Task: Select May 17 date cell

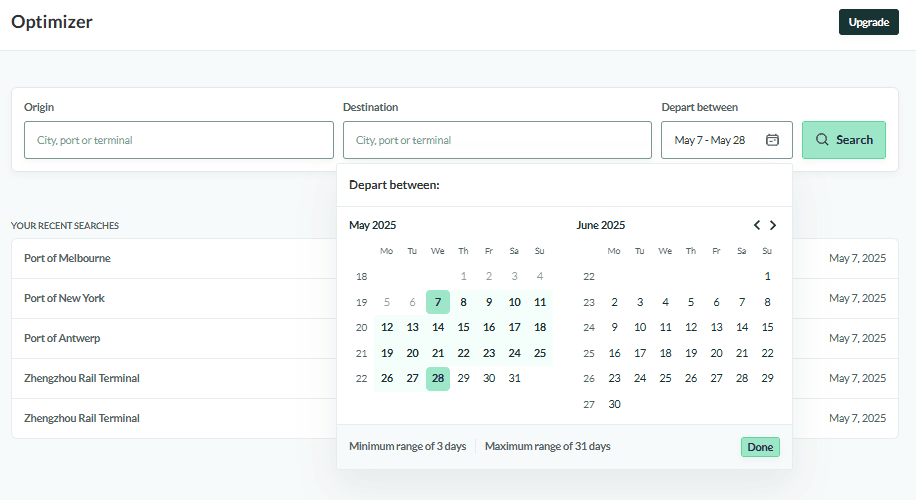Action: coord(514,327)
